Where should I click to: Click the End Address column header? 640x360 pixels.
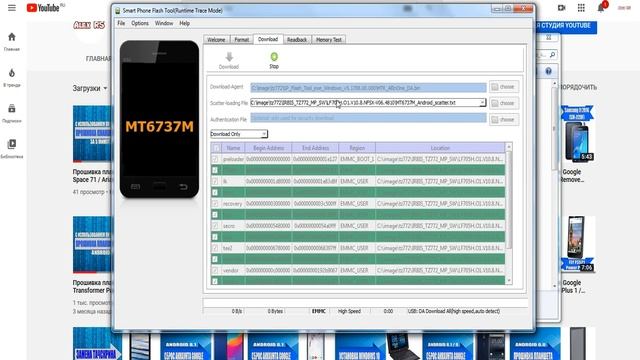tap(316, 148)
